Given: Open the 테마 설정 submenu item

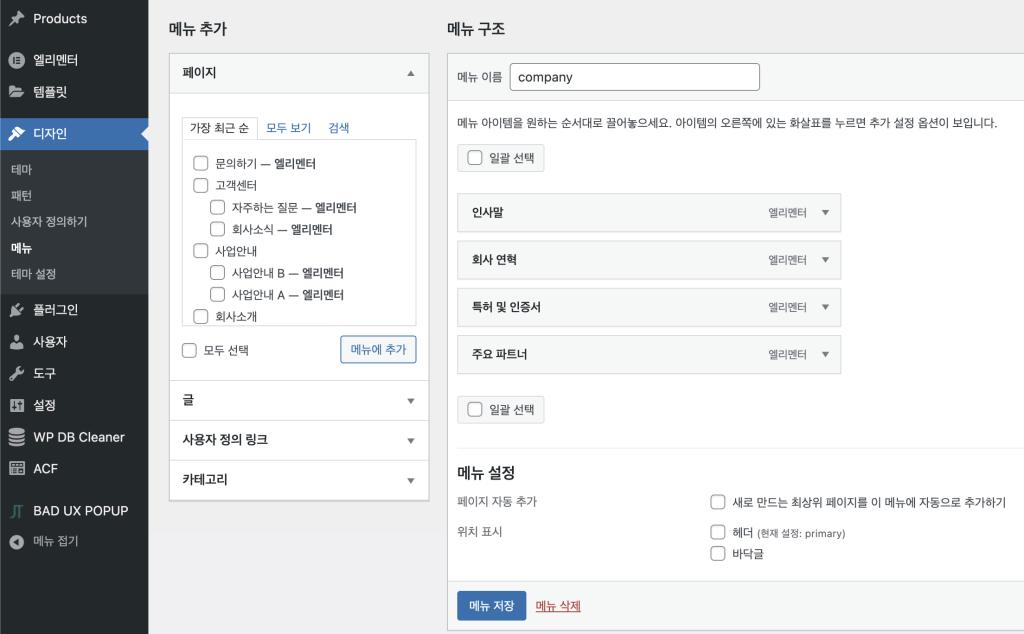Looking at the screenshot, I should coord(33,274).
